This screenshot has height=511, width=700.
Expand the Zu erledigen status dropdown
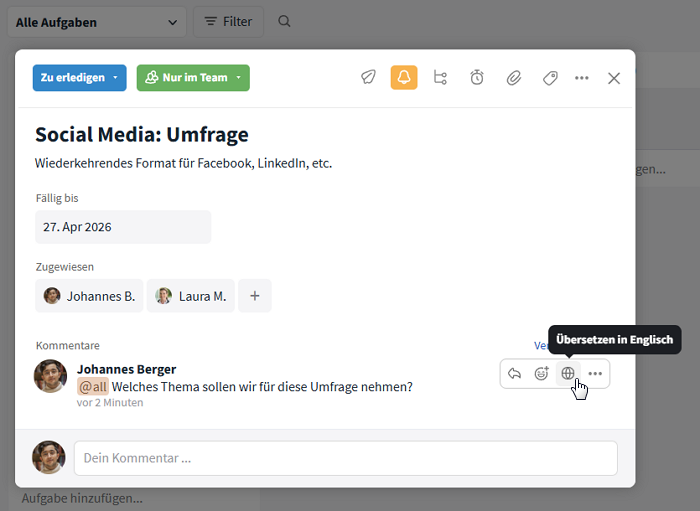pyautogui.click(x=79, y=78)
